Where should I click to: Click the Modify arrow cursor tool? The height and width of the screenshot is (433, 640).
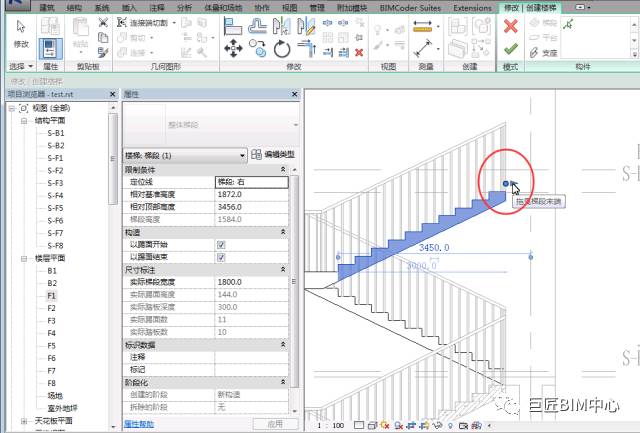click(x=21, y=33)
